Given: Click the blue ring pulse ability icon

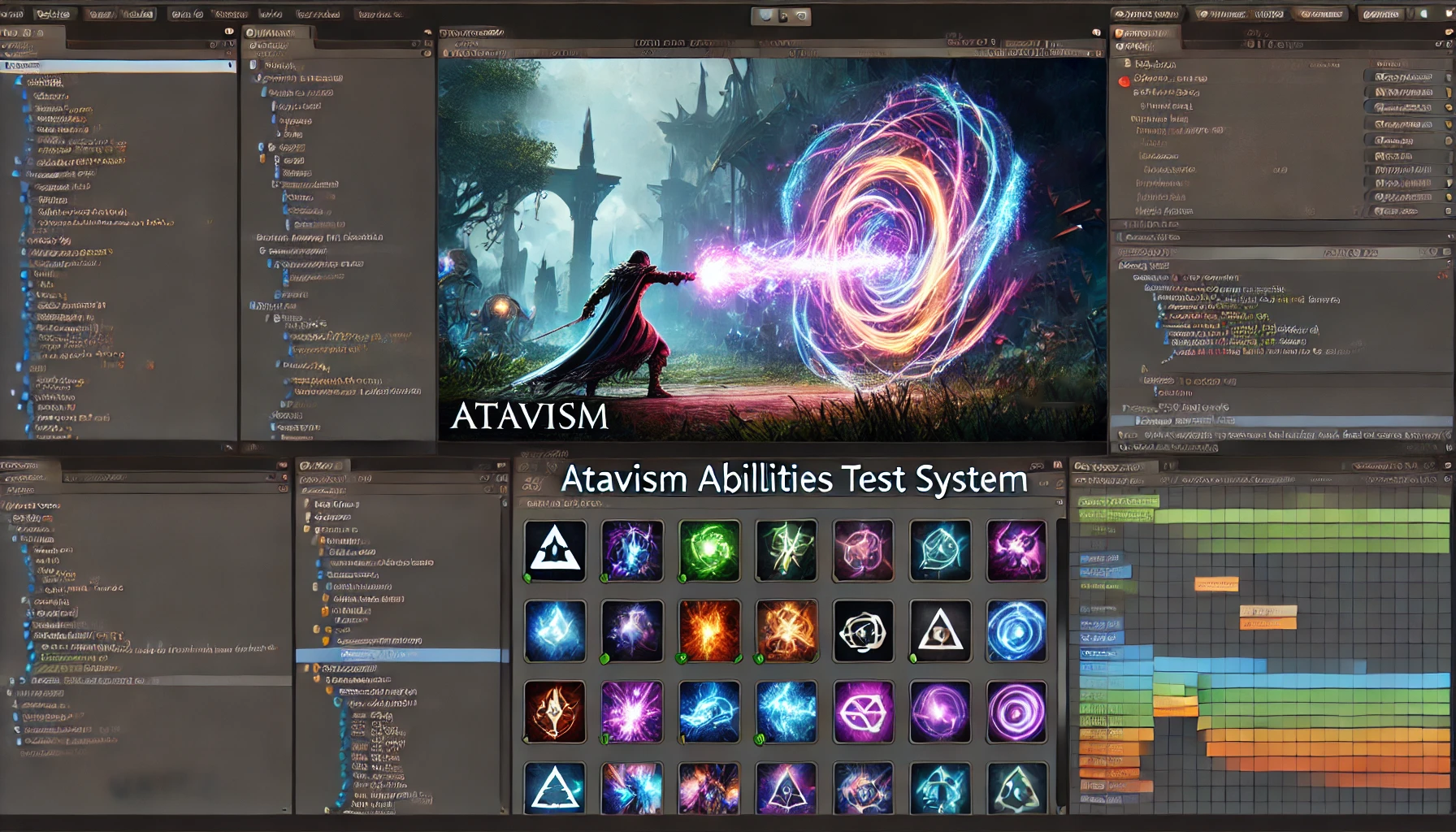Looking at the screenshot, I should (x=1016, y=630).
